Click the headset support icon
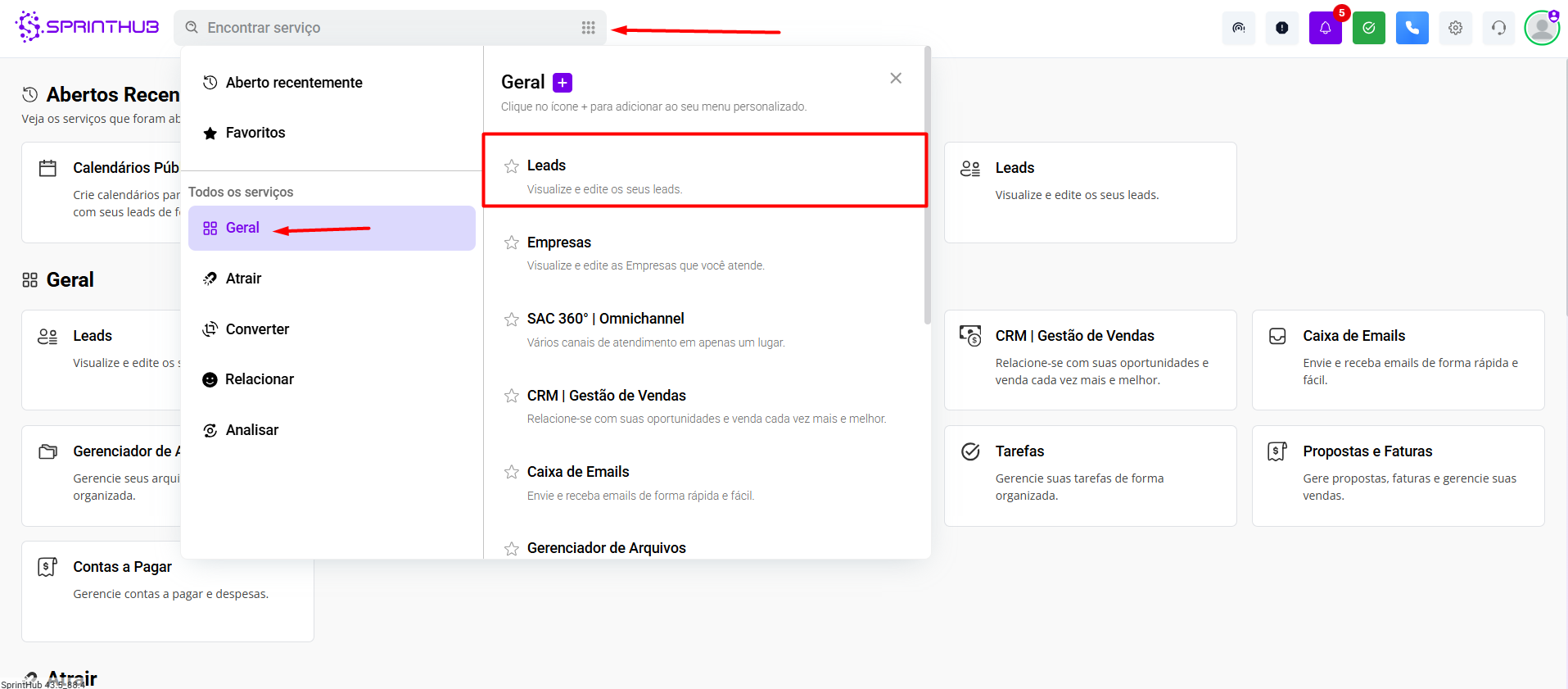Image resolution: width=1568 pixels, height=689 pixels. point(1498,28)
